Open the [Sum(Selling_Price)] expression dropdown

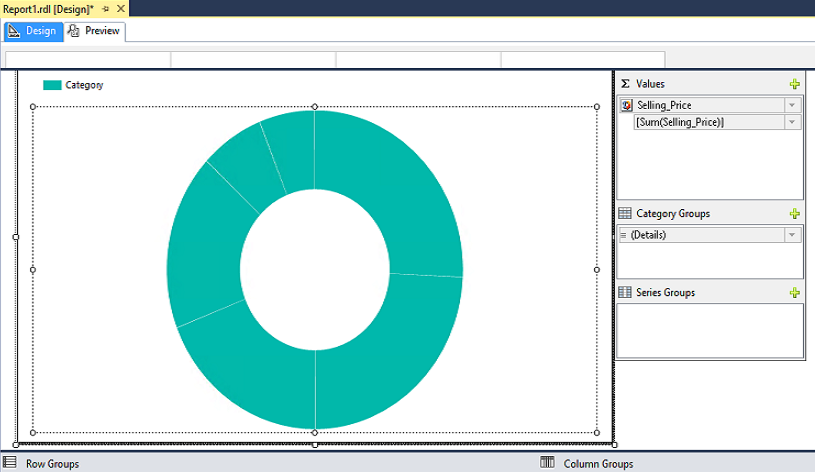point(792,122)
